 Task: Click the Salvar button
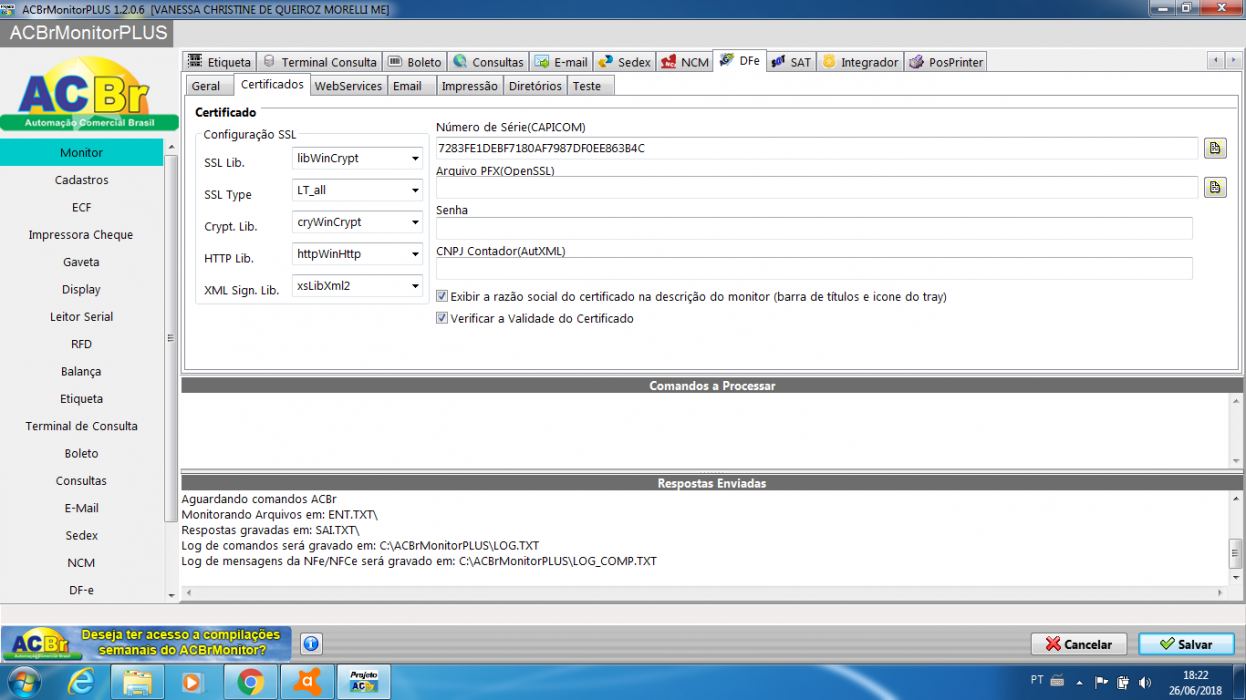1186,644
